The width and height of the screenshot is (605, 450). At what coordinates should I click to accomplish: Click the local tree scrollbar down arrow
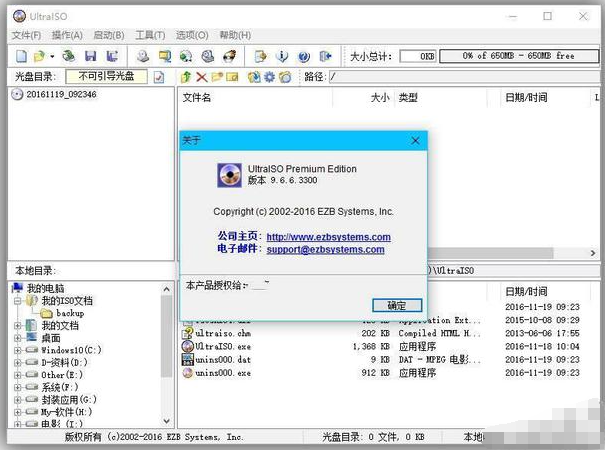tap(167, 421)
